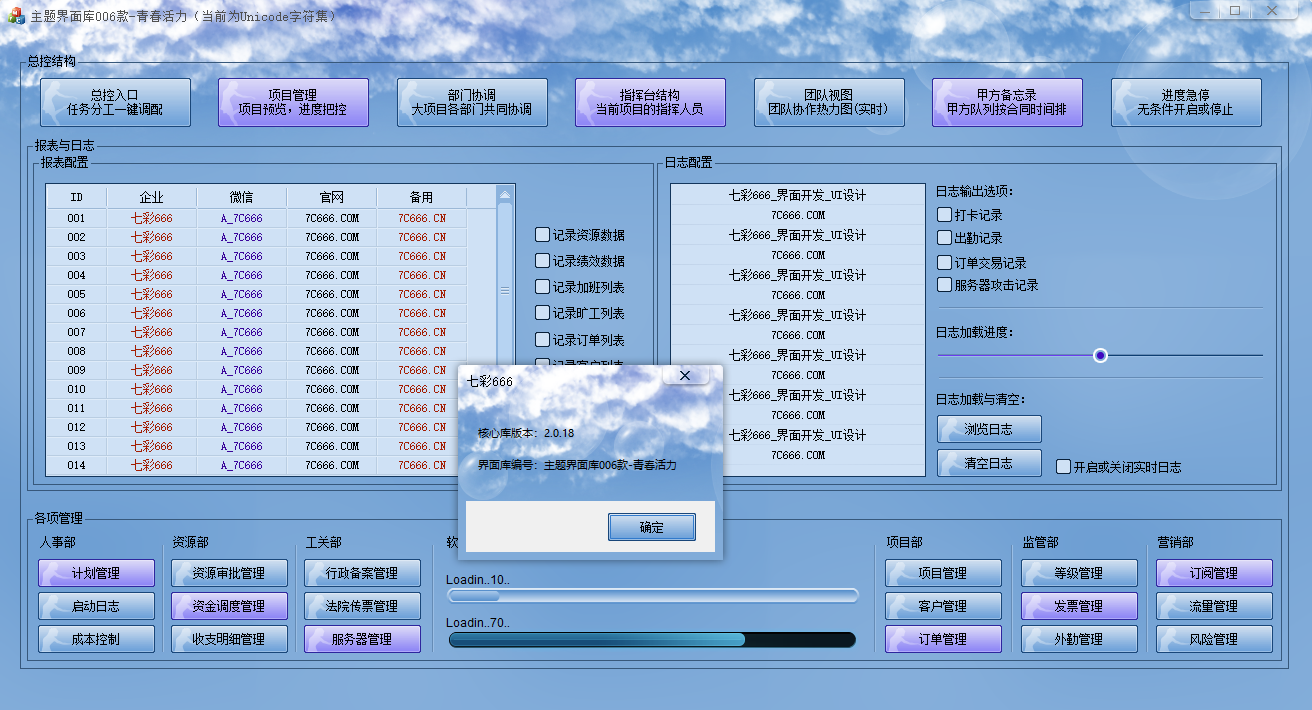Image resolution: width=1312 pixels, height=710 pixels.
Task: Open the 团队视图 heat map button
Action: point(829,102)
